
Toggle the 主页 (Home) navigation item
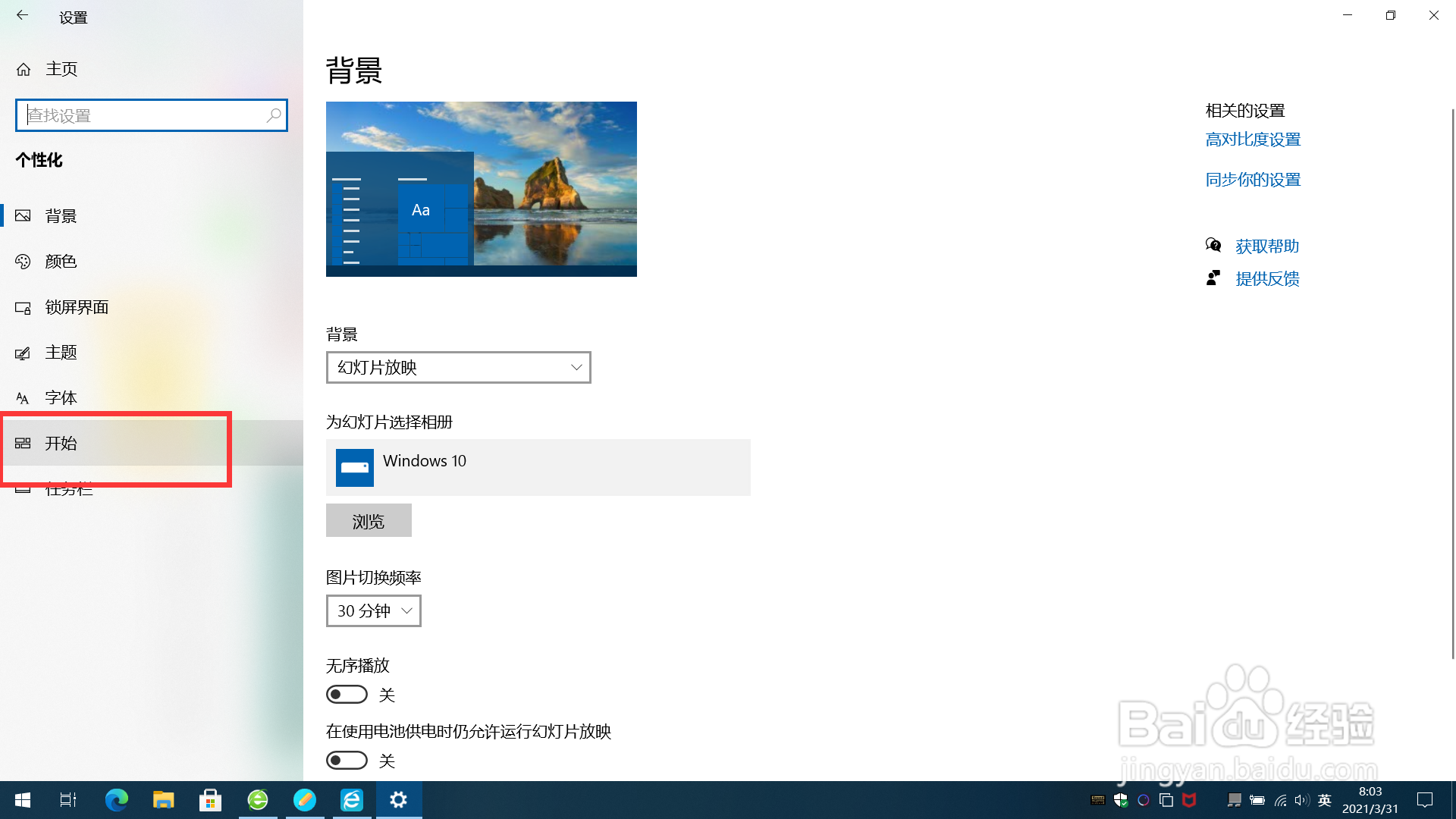[61, 68]
